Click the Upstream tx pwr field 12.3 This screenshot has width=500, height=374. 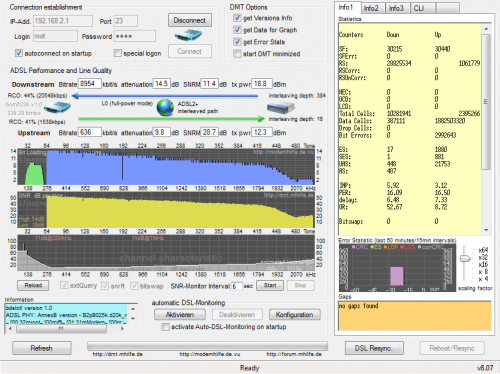point(262,132)
